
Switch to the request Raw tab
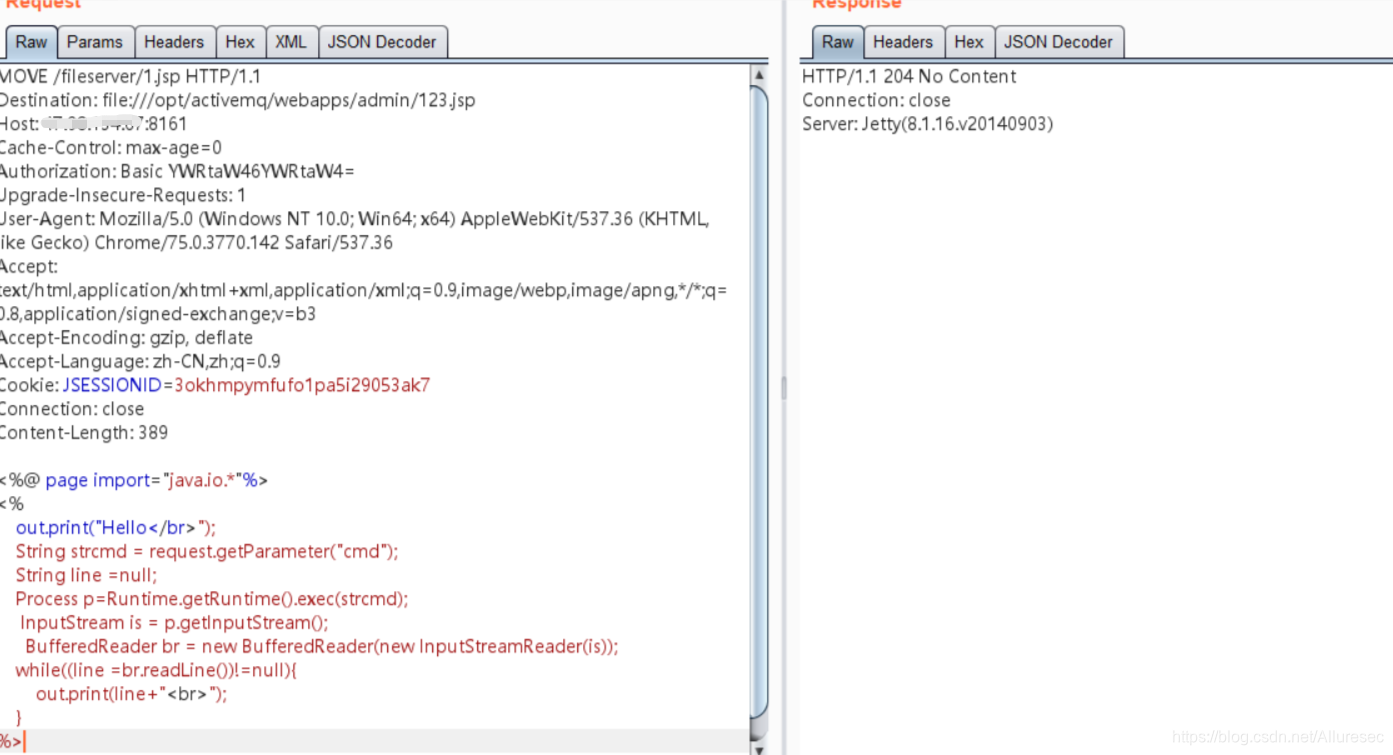coord(31,42)
